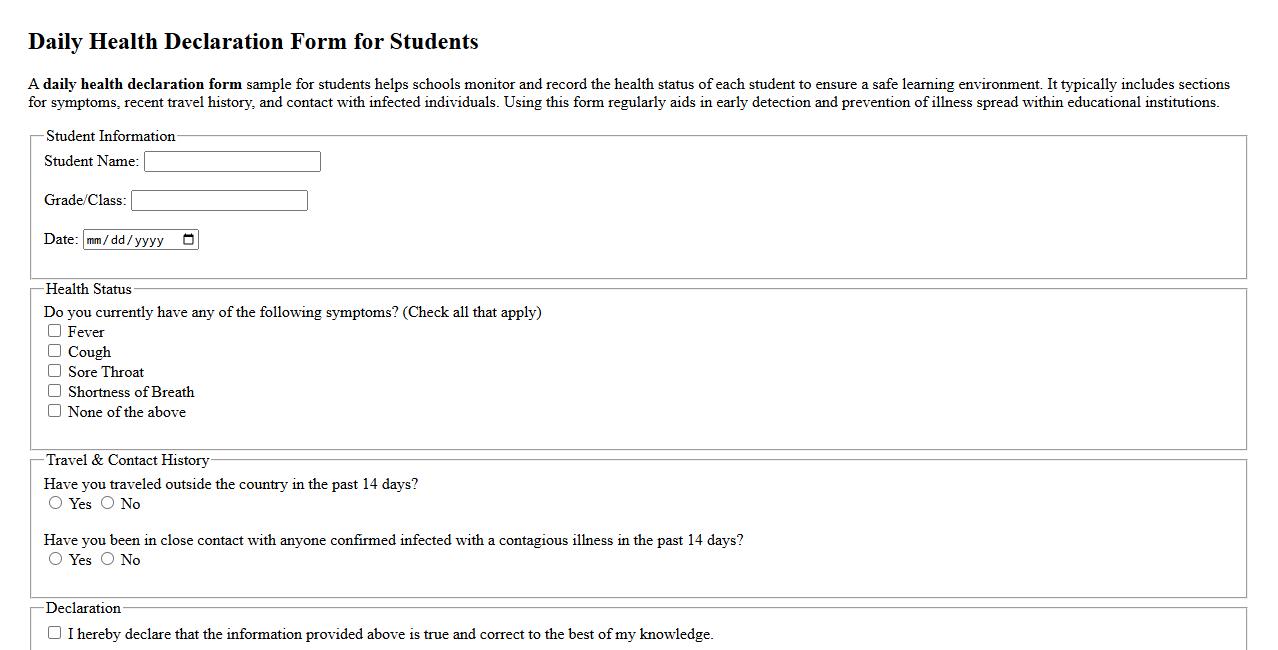Image resolution: width=1278 pixels, height=650 pixels.
Task: Check the Fever symptom checkbox
Action: click(x=55, y=330)
